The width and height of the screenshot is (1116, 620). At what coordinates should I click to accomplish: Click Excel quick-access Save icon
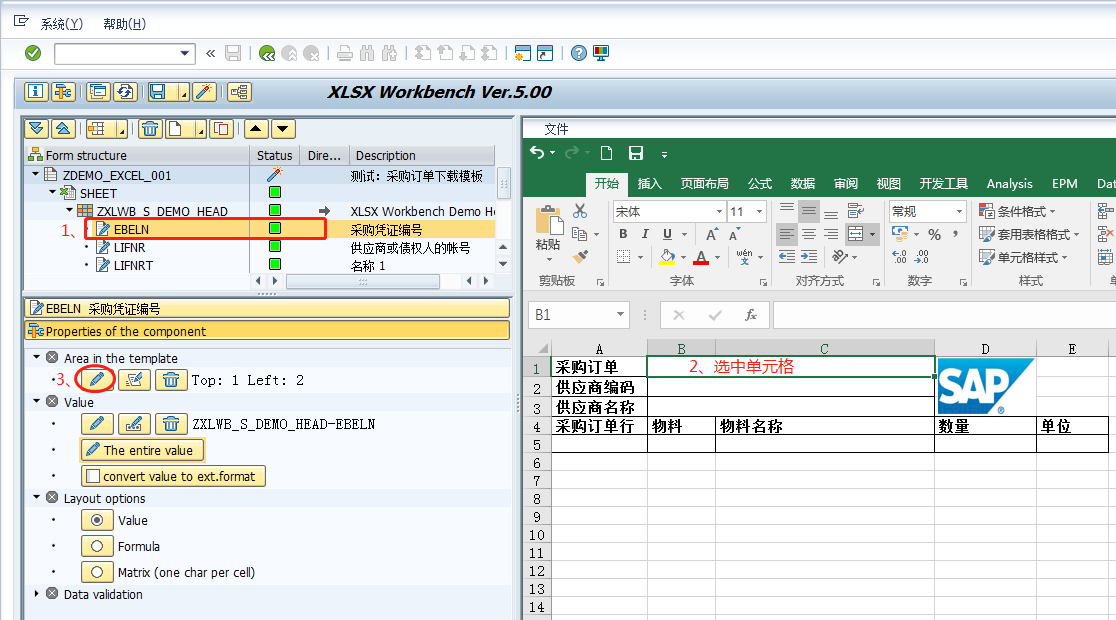636,153
